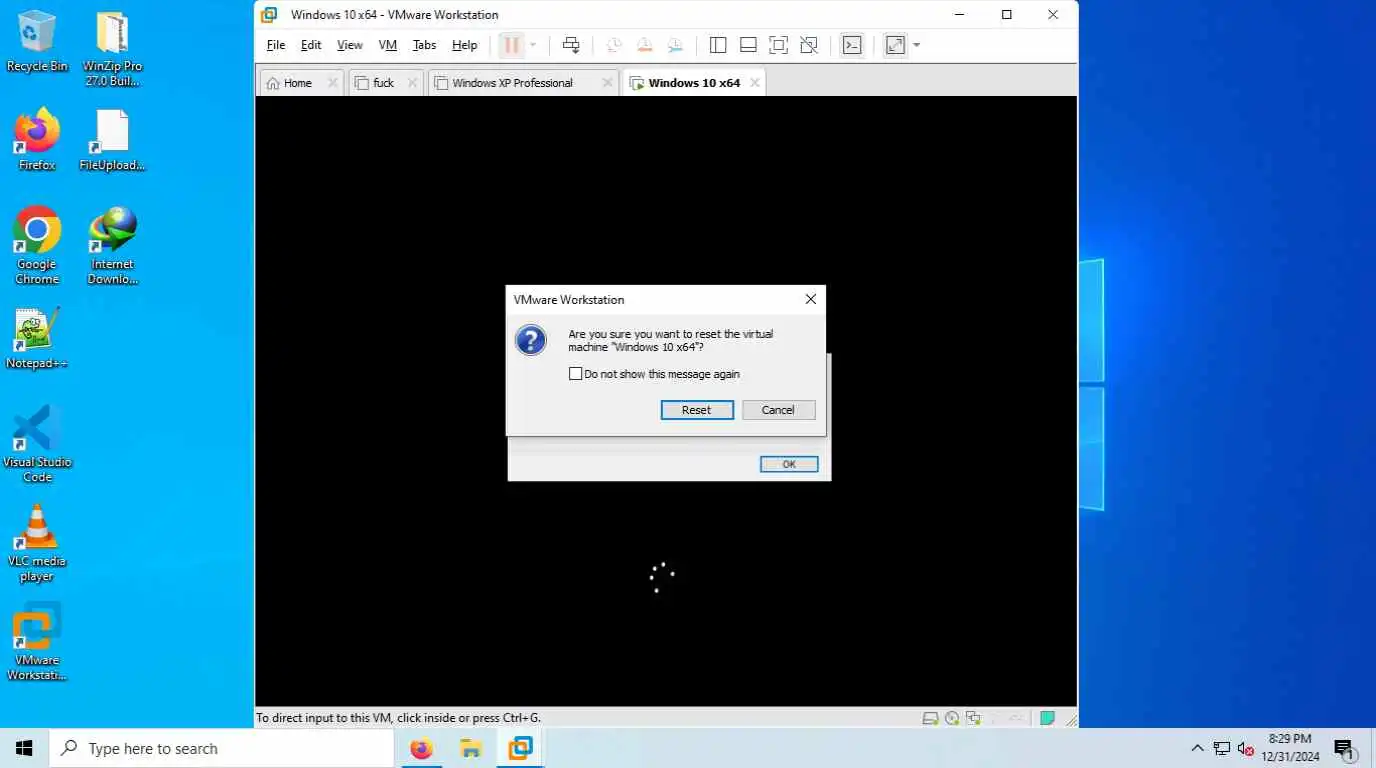Open the Edit menu
1376x768 pixels.
coord(311,45)
